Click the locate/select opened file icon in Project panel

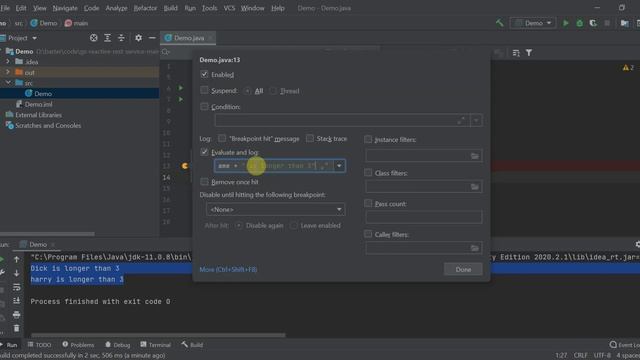click(93, 38)
